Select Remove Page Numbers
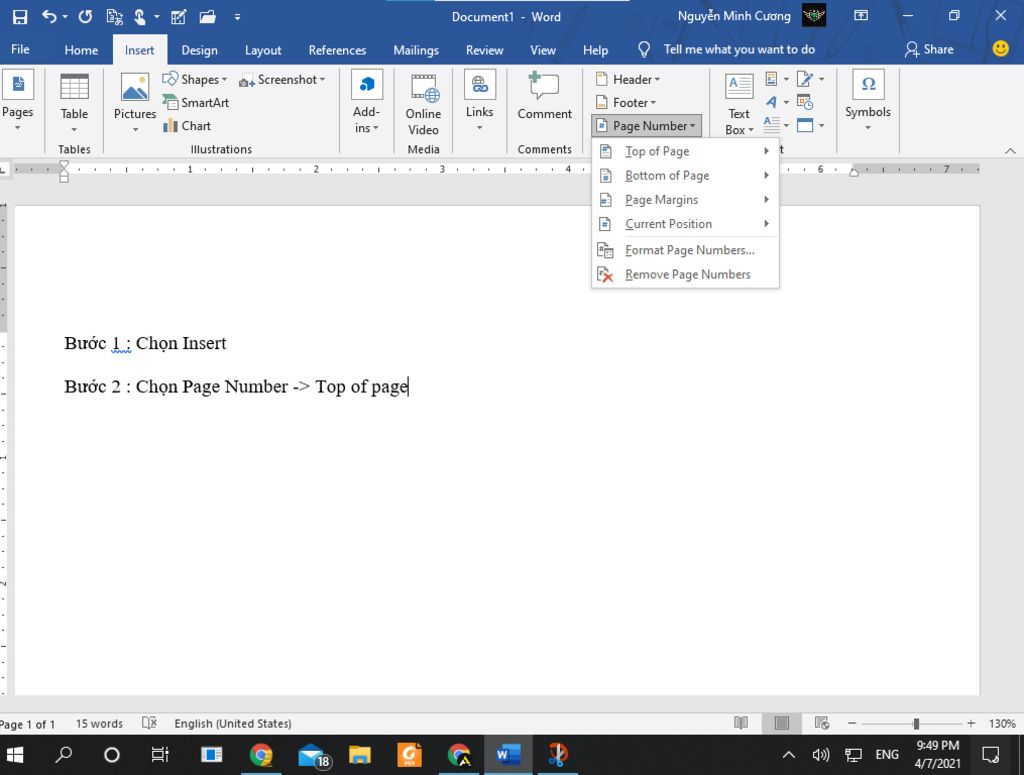 (x=685, y=274)
